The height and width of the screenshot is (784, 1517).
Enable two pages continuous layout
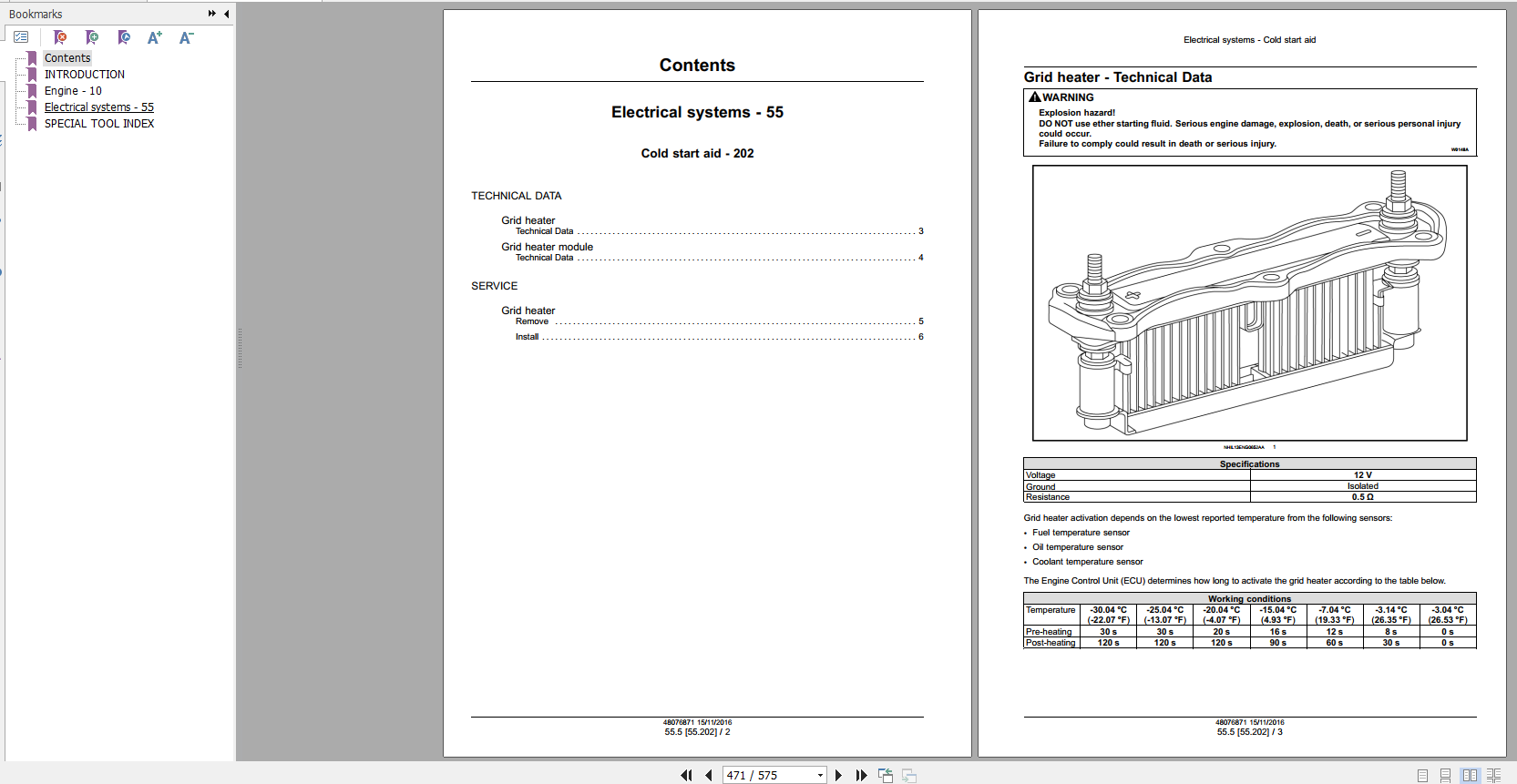[1493, 775]
